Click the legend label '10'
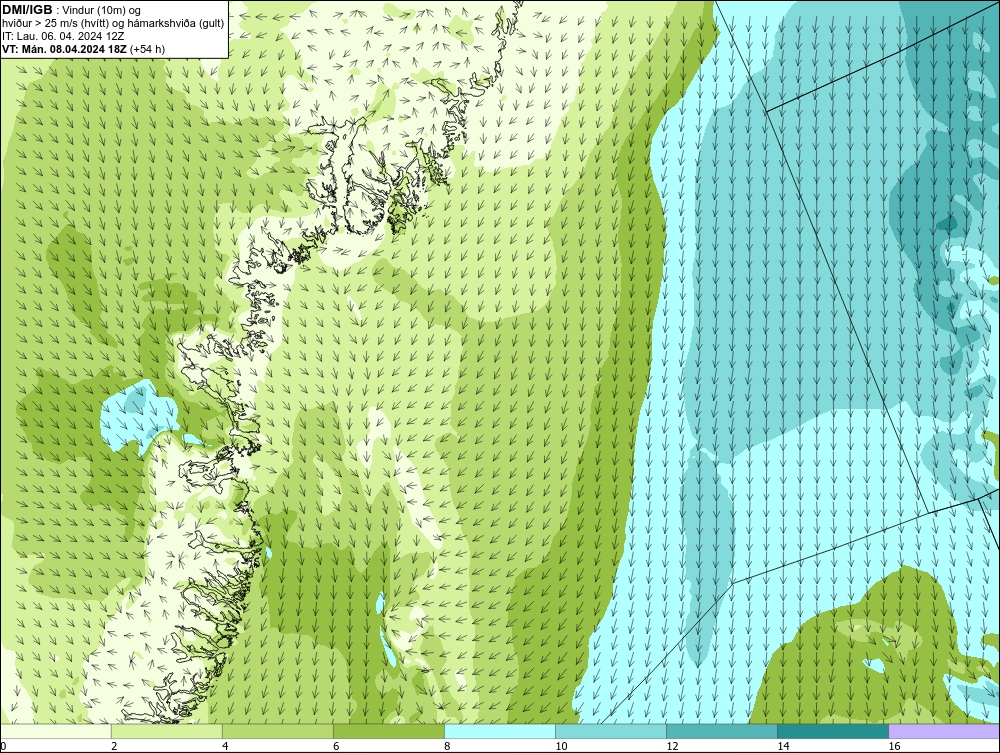1000x753 pixels. [561, 747]
